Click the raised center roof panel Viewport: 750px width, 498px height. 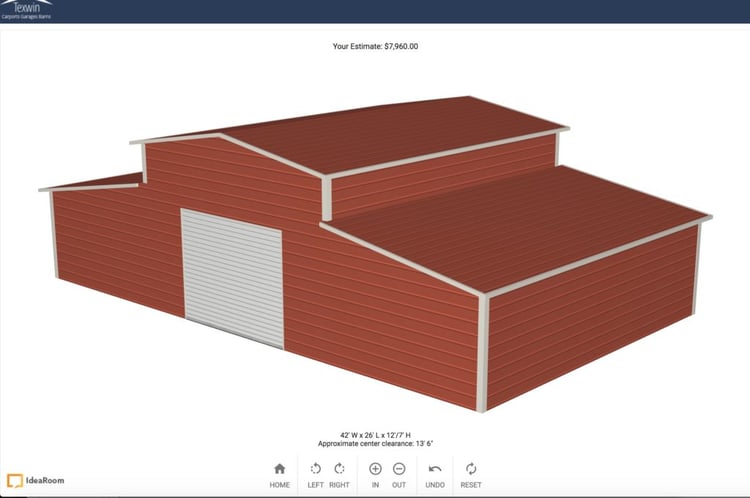point(400,130)
